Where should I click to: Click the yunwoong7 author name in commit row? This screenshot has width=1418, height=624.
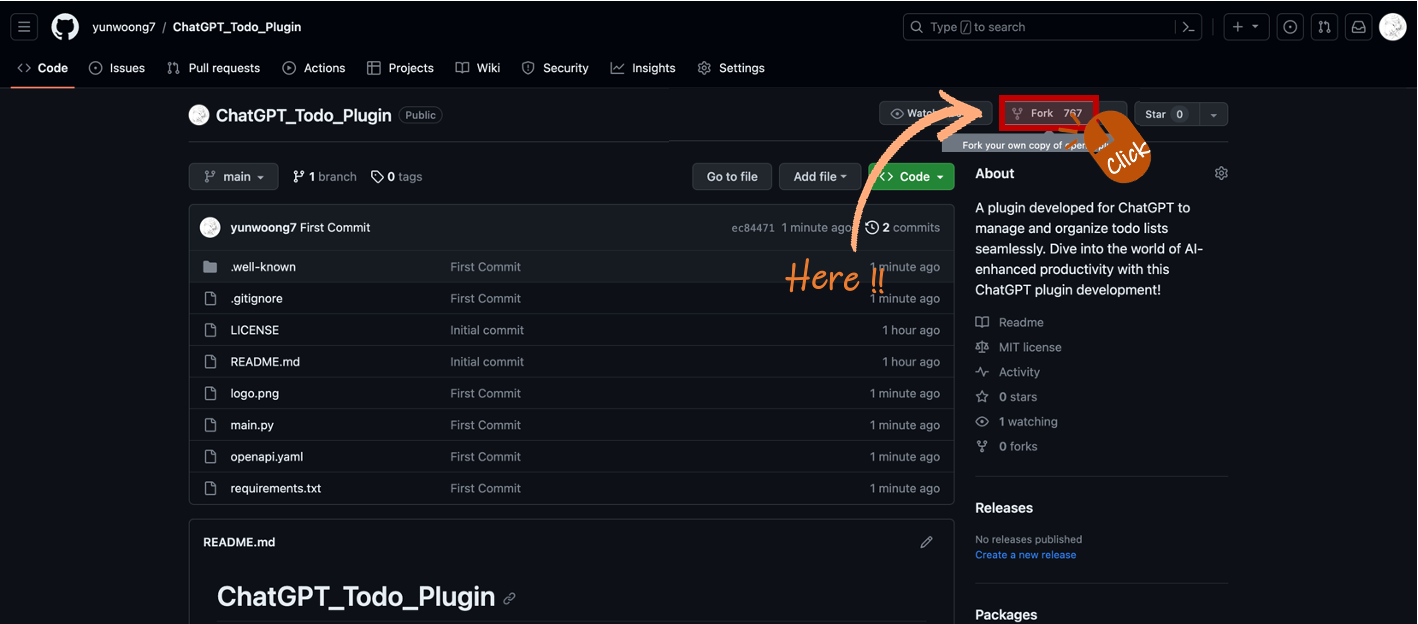click(x=263, y=228)
